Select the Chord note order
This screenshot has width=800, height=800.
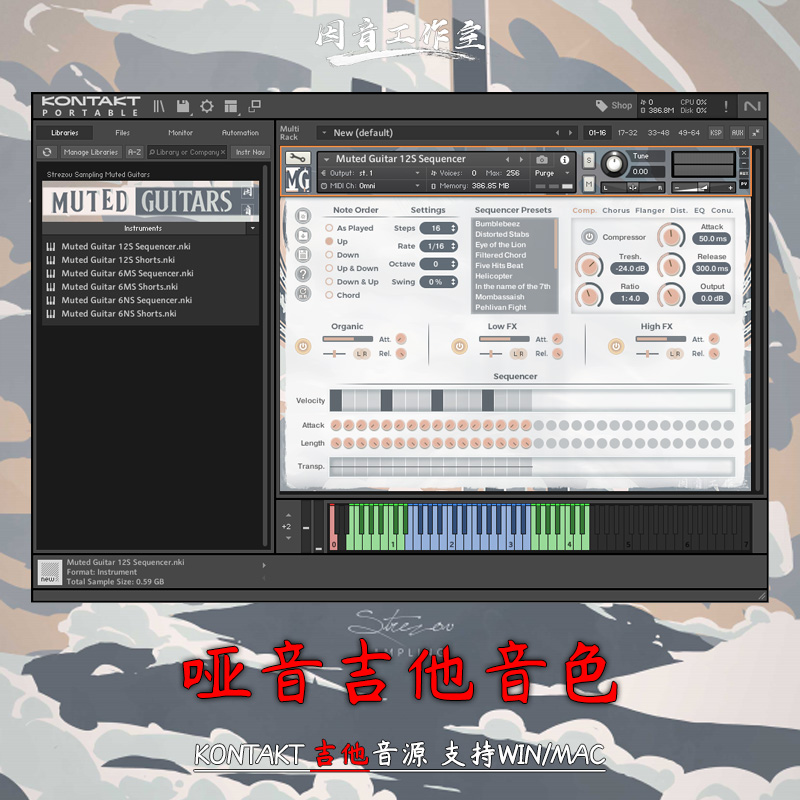click(329, 295)
